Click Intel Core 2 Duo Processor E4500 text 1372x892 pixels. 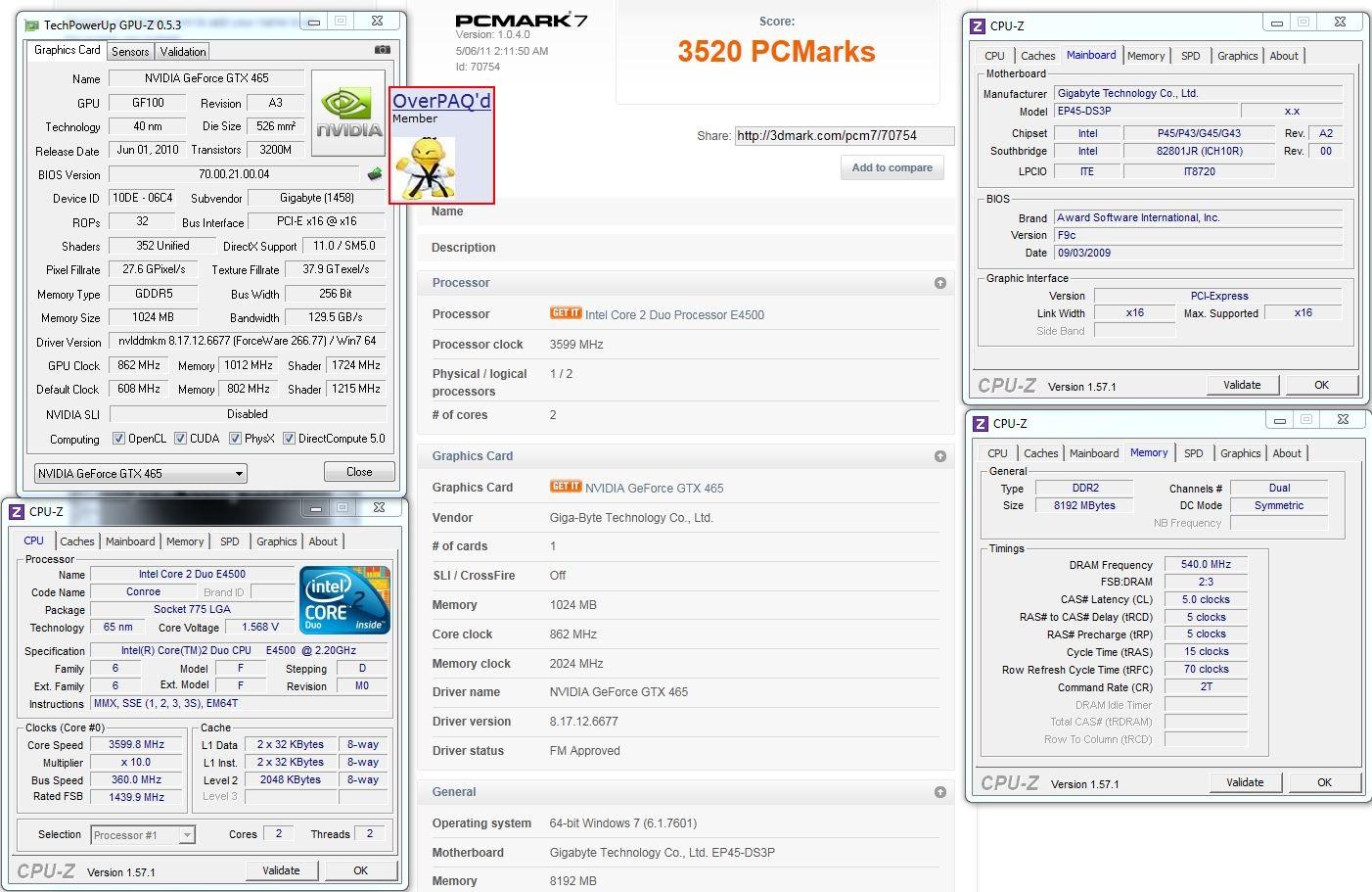[x=674, y=315]
